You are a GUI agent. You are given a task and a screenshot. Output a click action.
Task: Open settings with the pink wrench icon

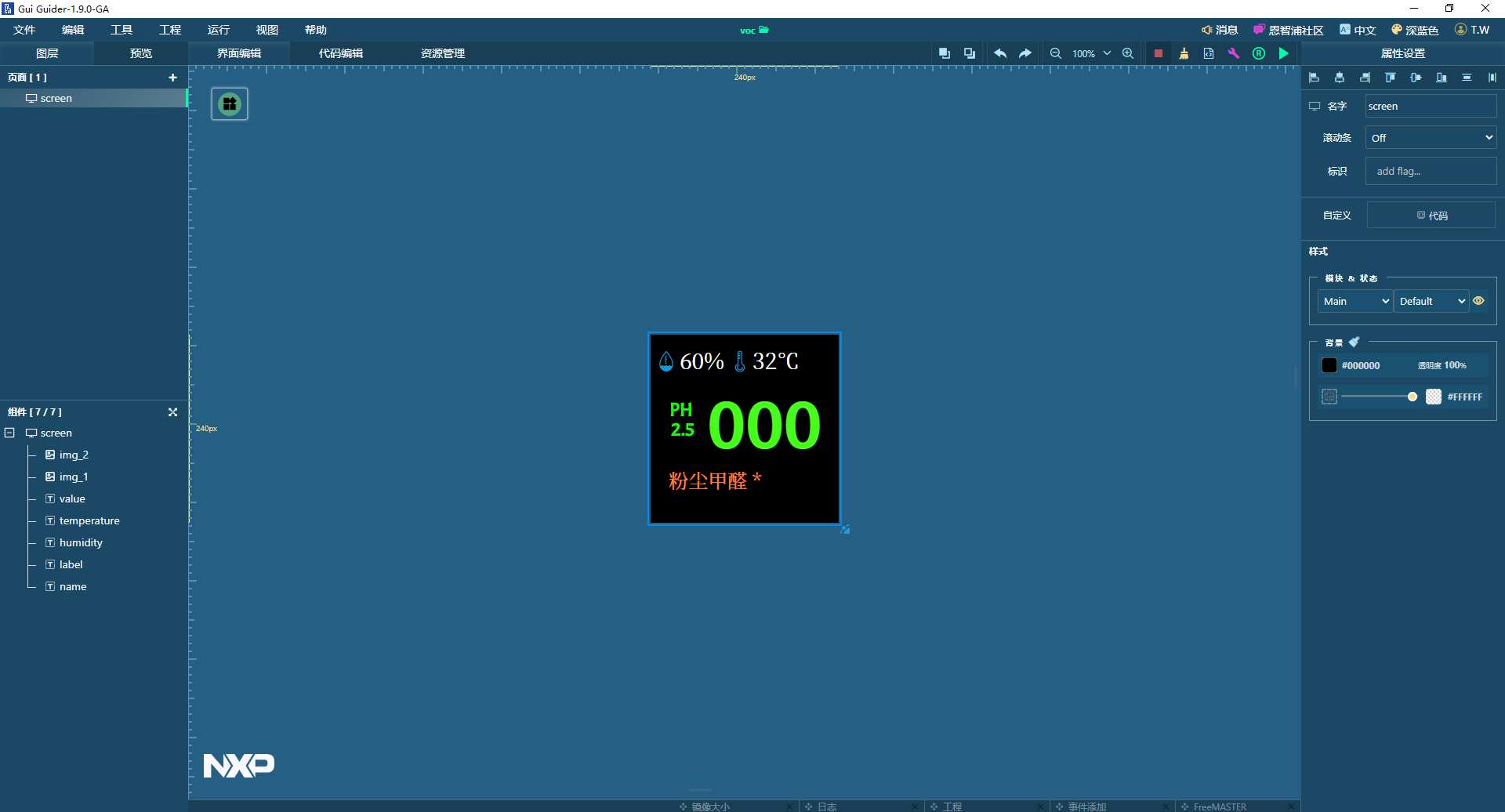point(1234,53)
